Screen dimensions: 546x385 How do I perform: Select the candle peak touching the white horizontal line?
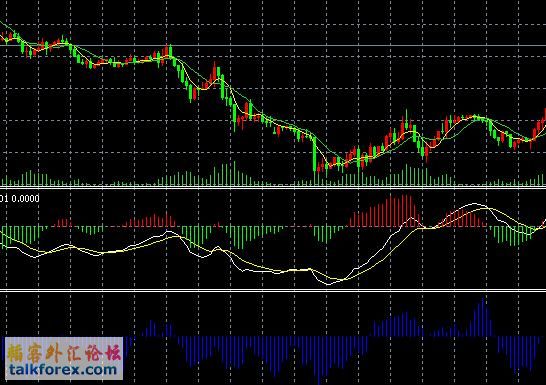169,51
